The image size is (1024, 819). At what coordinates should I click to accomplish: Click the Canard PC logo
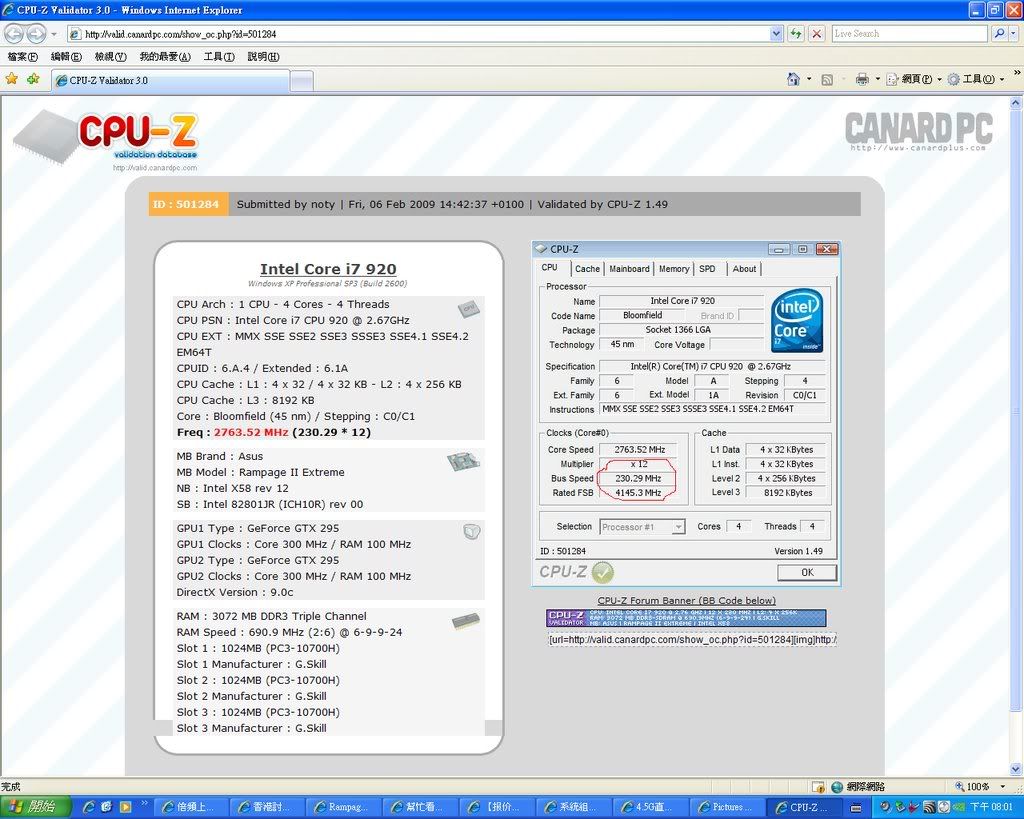918,130
